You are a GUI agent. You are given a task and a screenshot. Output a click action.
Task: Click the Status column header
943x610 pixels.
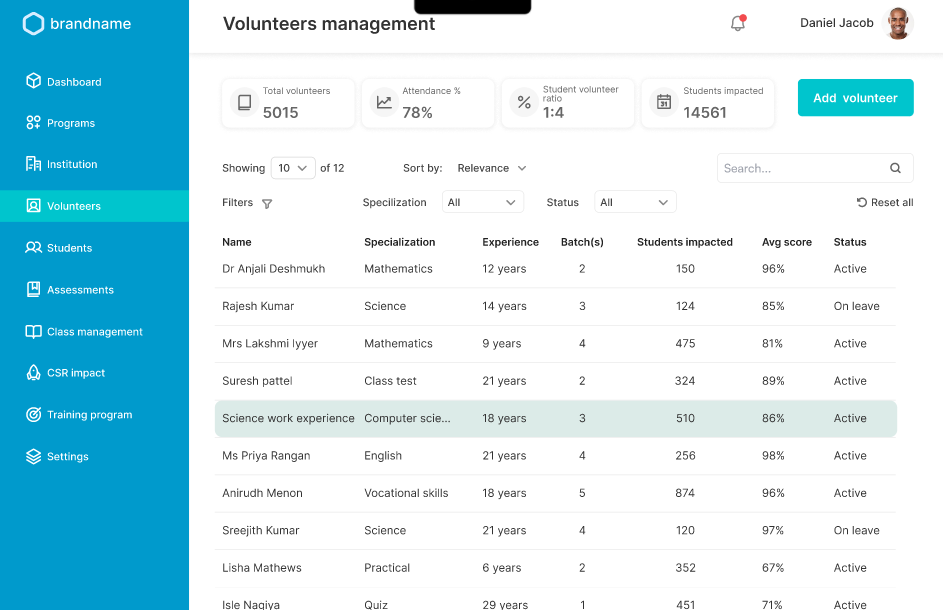click(x=850, y=242)
